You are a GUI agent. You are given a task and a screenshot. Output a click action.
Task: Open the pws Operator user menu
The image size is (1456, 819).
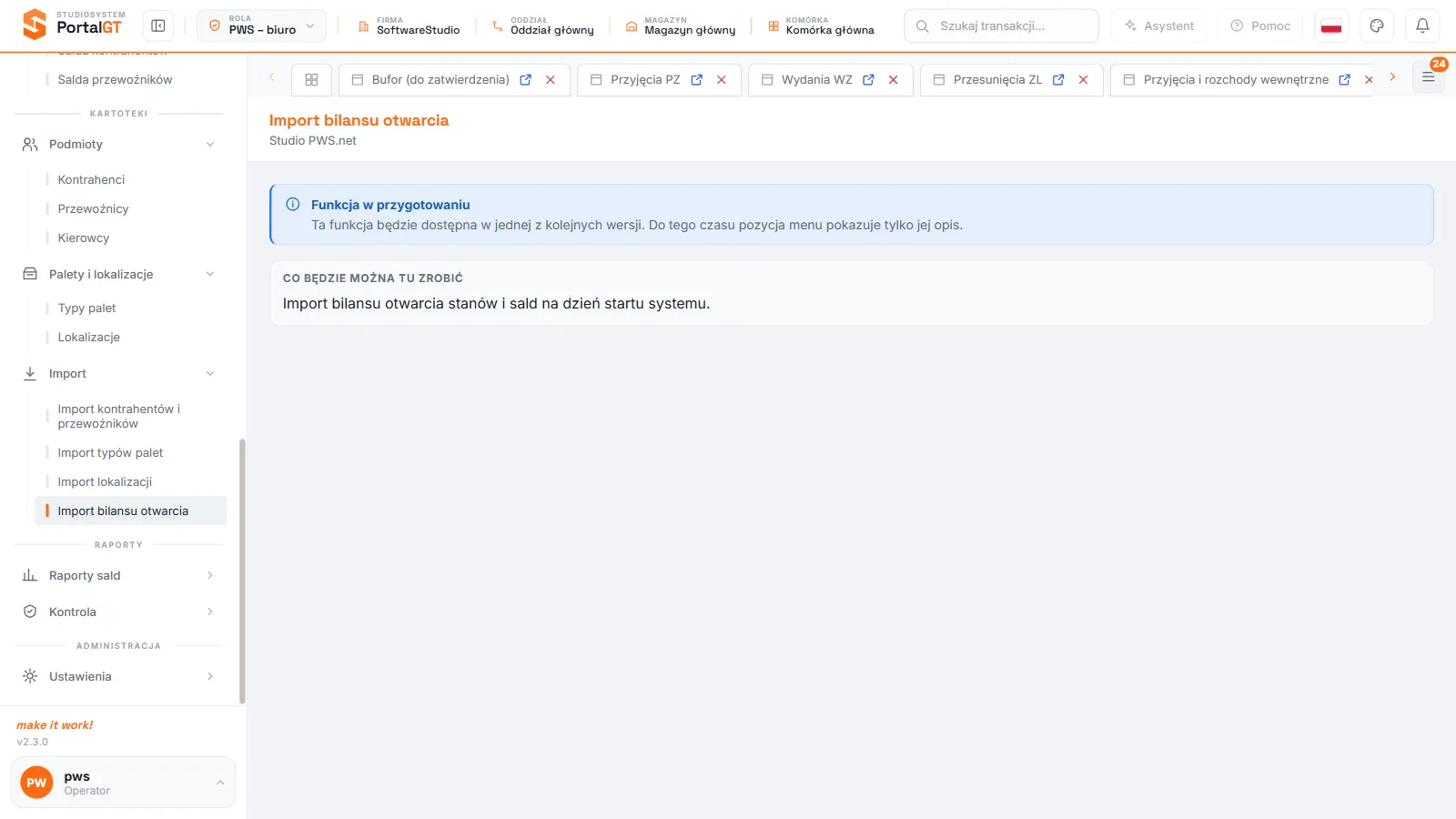(x=123, y=783)
